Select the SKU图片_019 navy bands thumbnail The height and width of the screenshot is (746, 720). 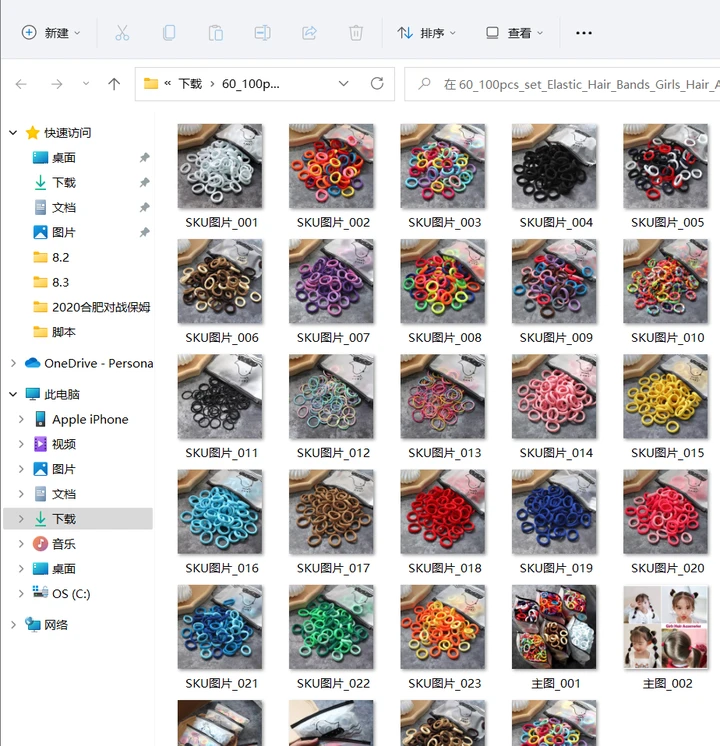(554, 511)
